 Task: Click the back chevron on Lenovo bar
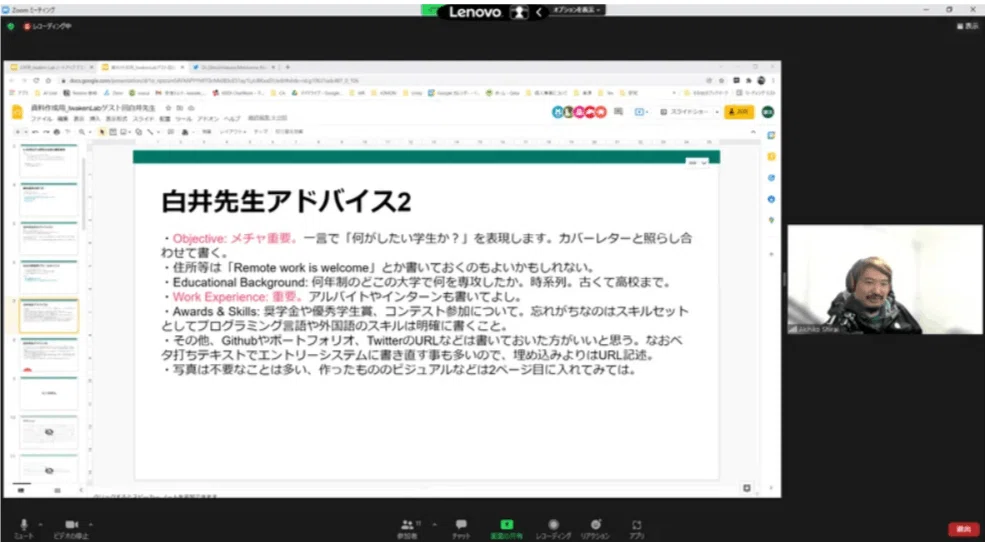point(538,12)
